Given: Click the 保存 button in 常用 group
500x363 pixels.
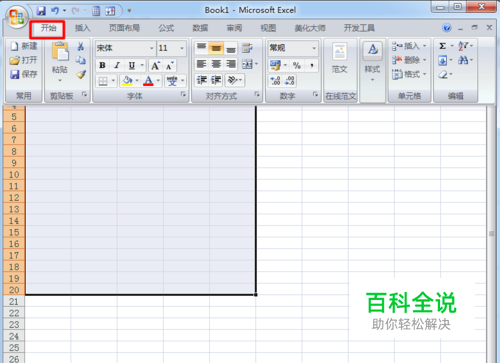Looking at the screenshot, I should click(x=24, y=74).
